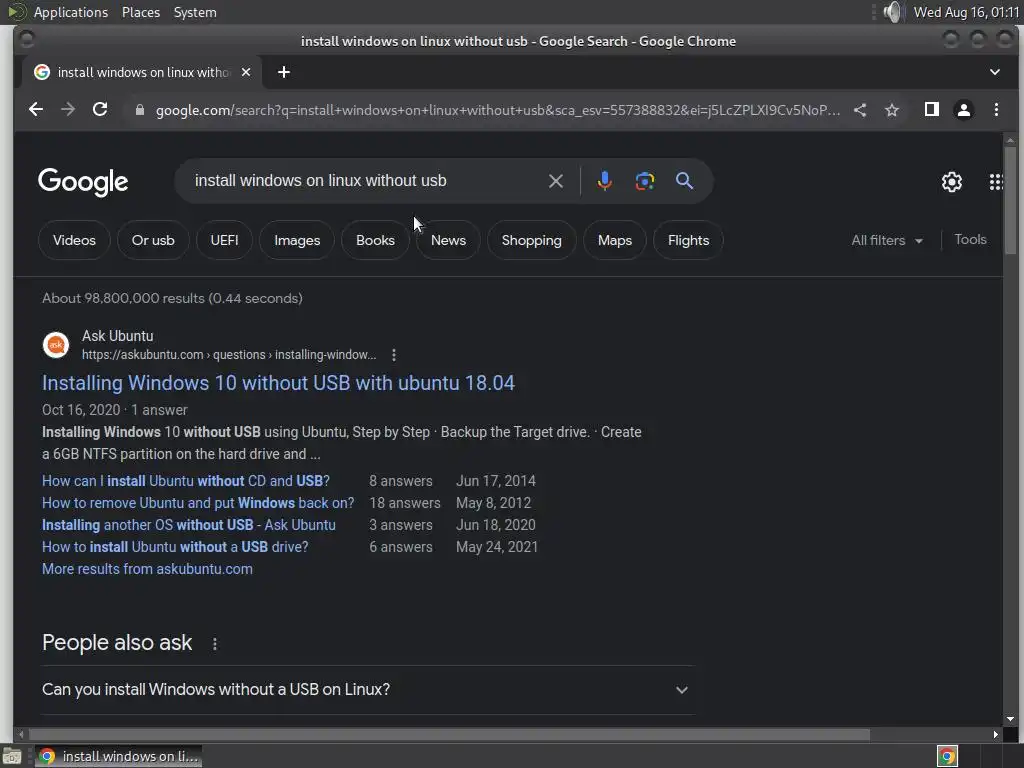This screenshot has width=1024, height=768.
Task: Open the tab search dropdown chevron
Action: coord(995,72)
